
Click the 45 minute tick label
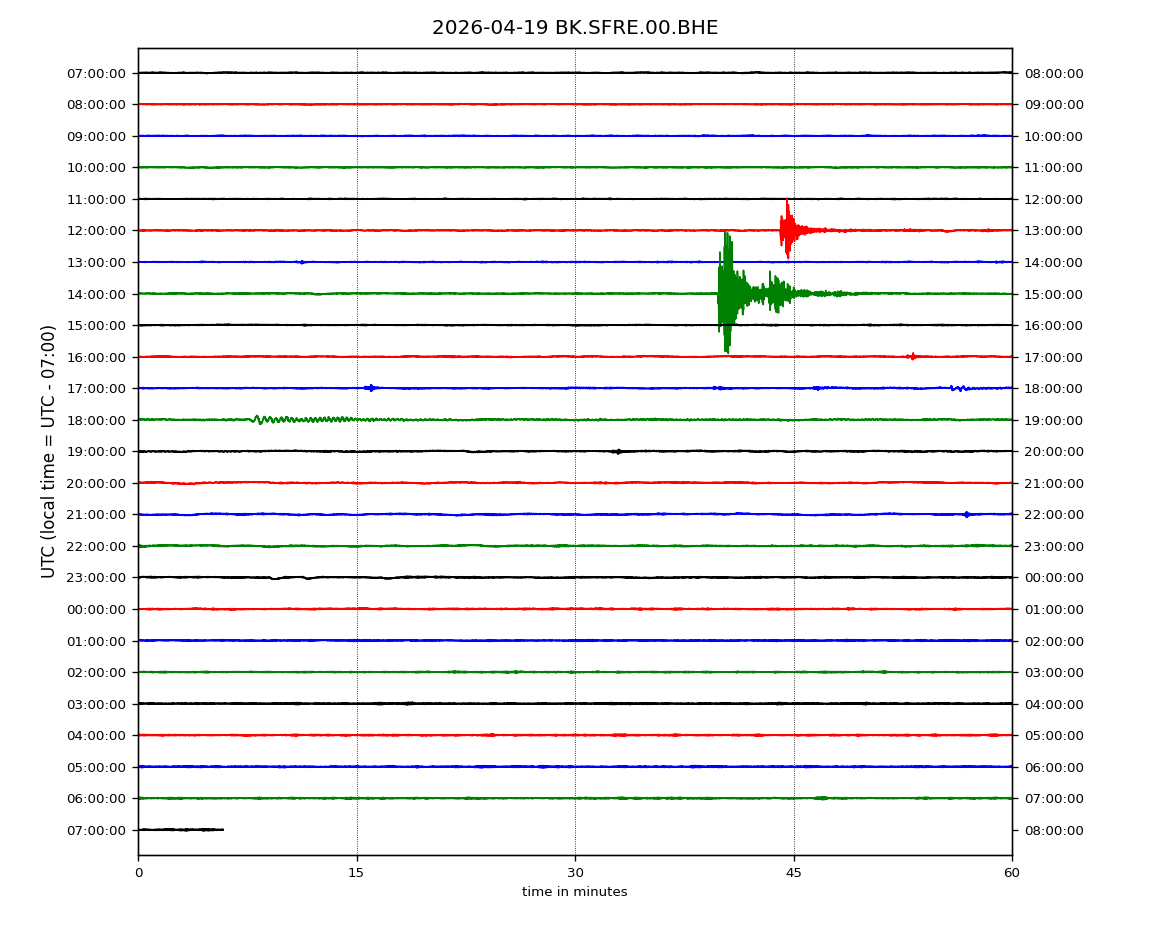click(x=793, y=873)
